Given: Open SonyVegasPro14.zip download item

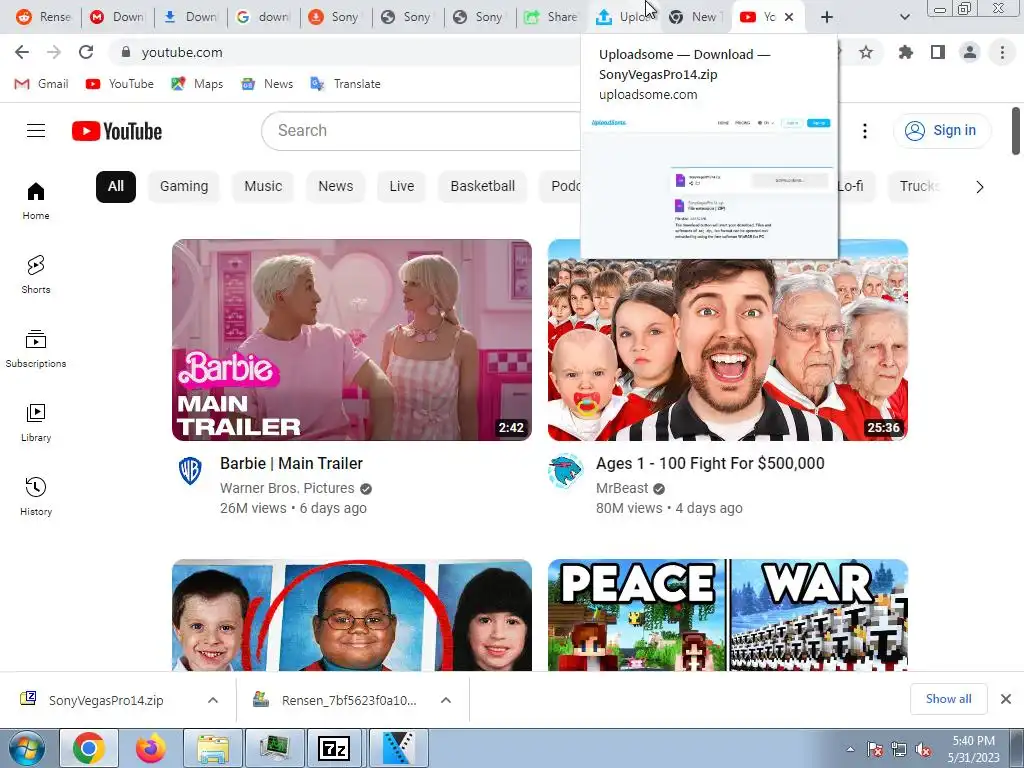Looking at the screenshot, I should pos(106,700).
